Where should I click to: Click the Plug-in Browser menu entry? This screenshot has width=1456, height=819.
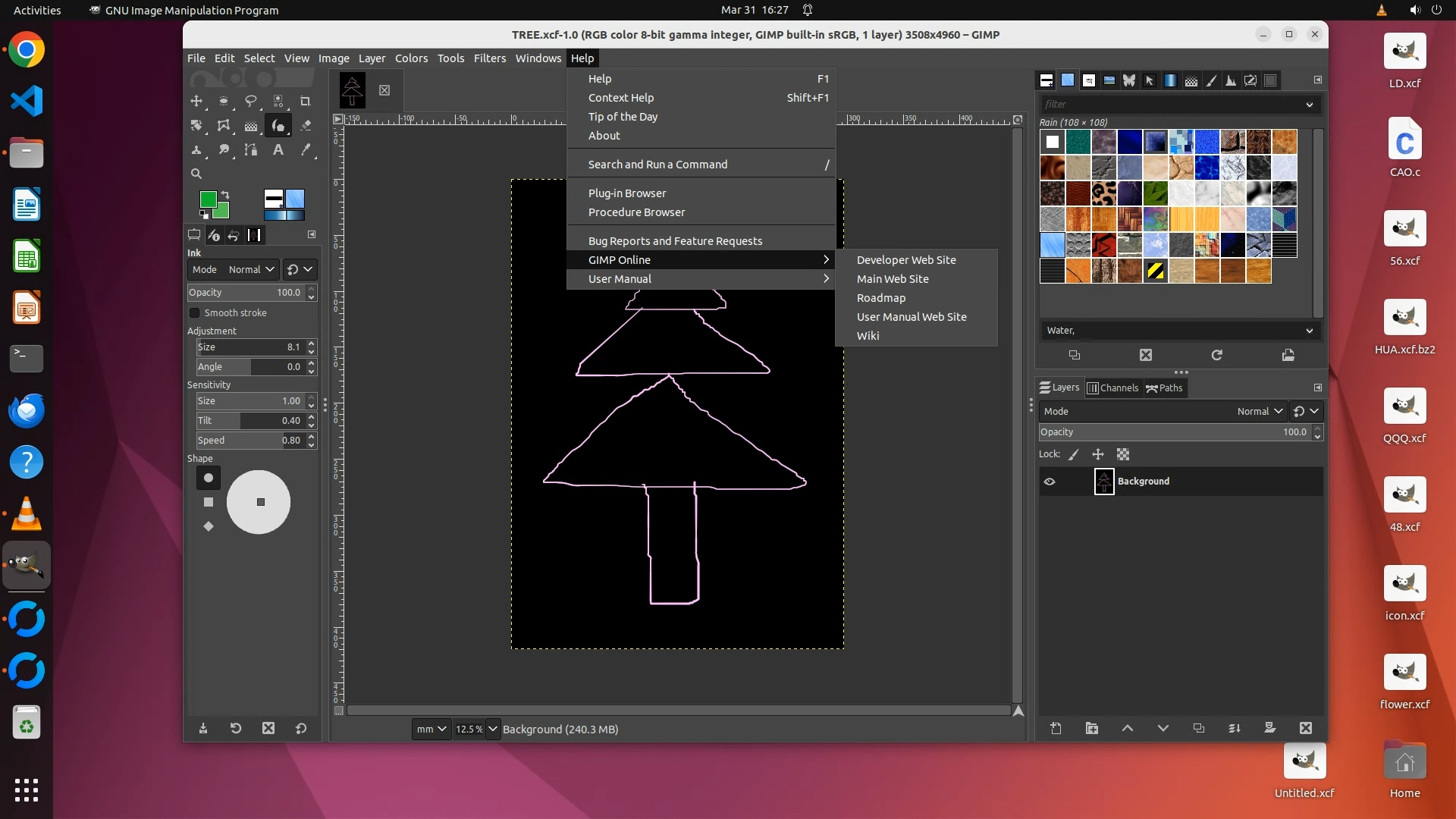(627, 193)
